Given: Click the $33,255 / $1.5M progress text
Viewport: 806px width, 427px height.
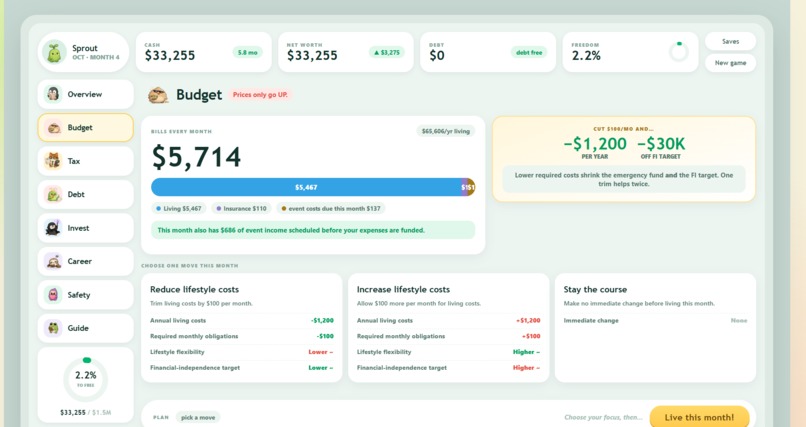Looking at the screenshot, I should coord(86,413).
